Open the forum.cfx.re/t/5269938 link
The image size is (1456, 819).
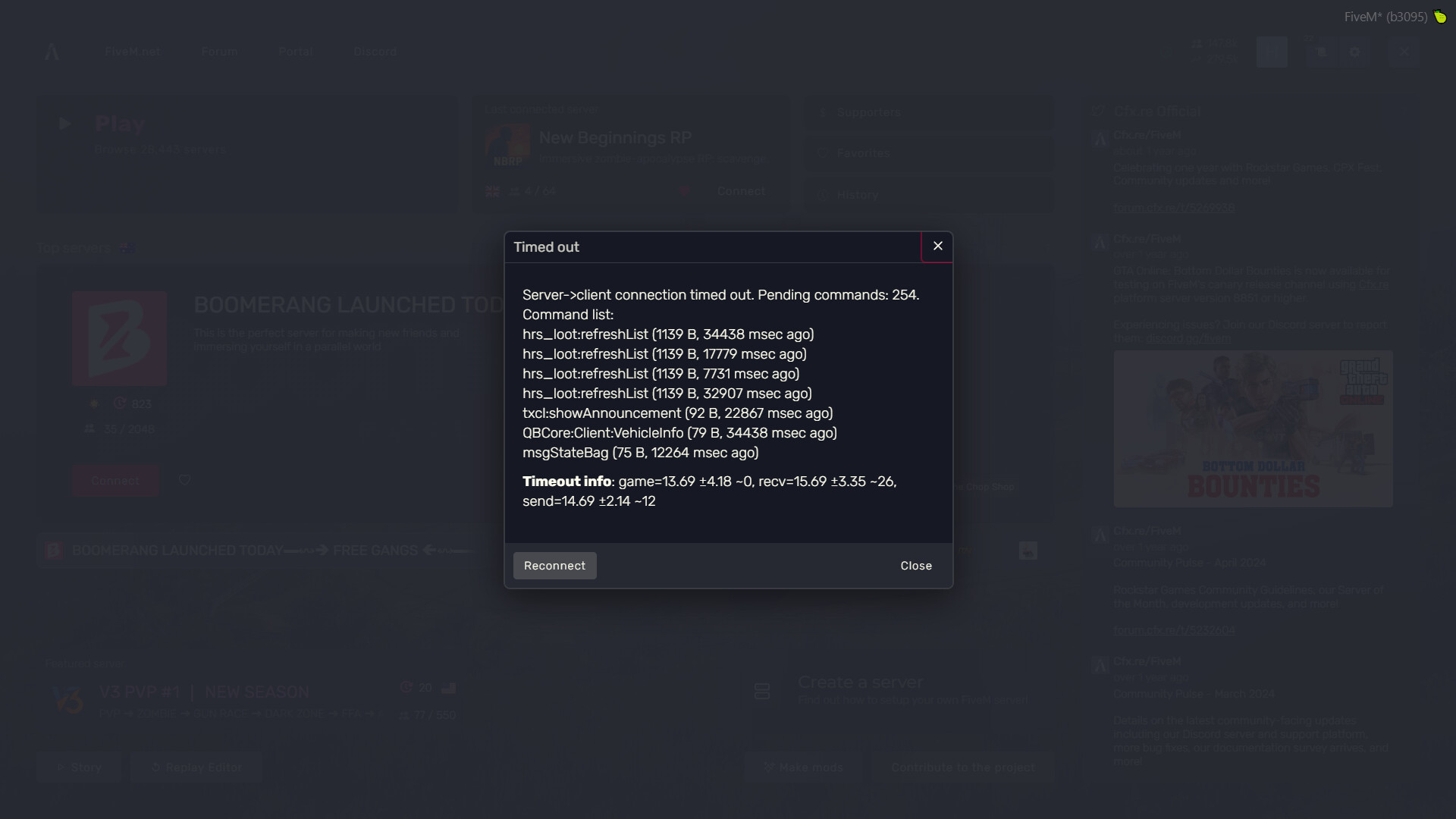pyautogui.click(x=1173, y=208)
